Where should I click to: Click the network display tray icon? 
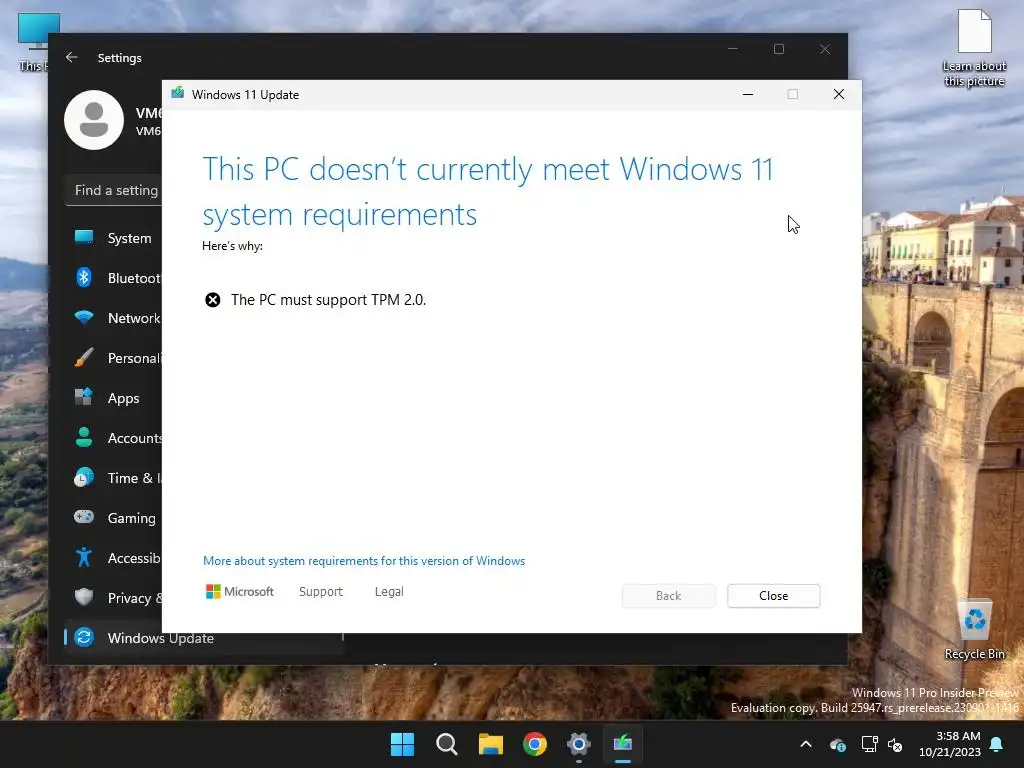(869, 744)
